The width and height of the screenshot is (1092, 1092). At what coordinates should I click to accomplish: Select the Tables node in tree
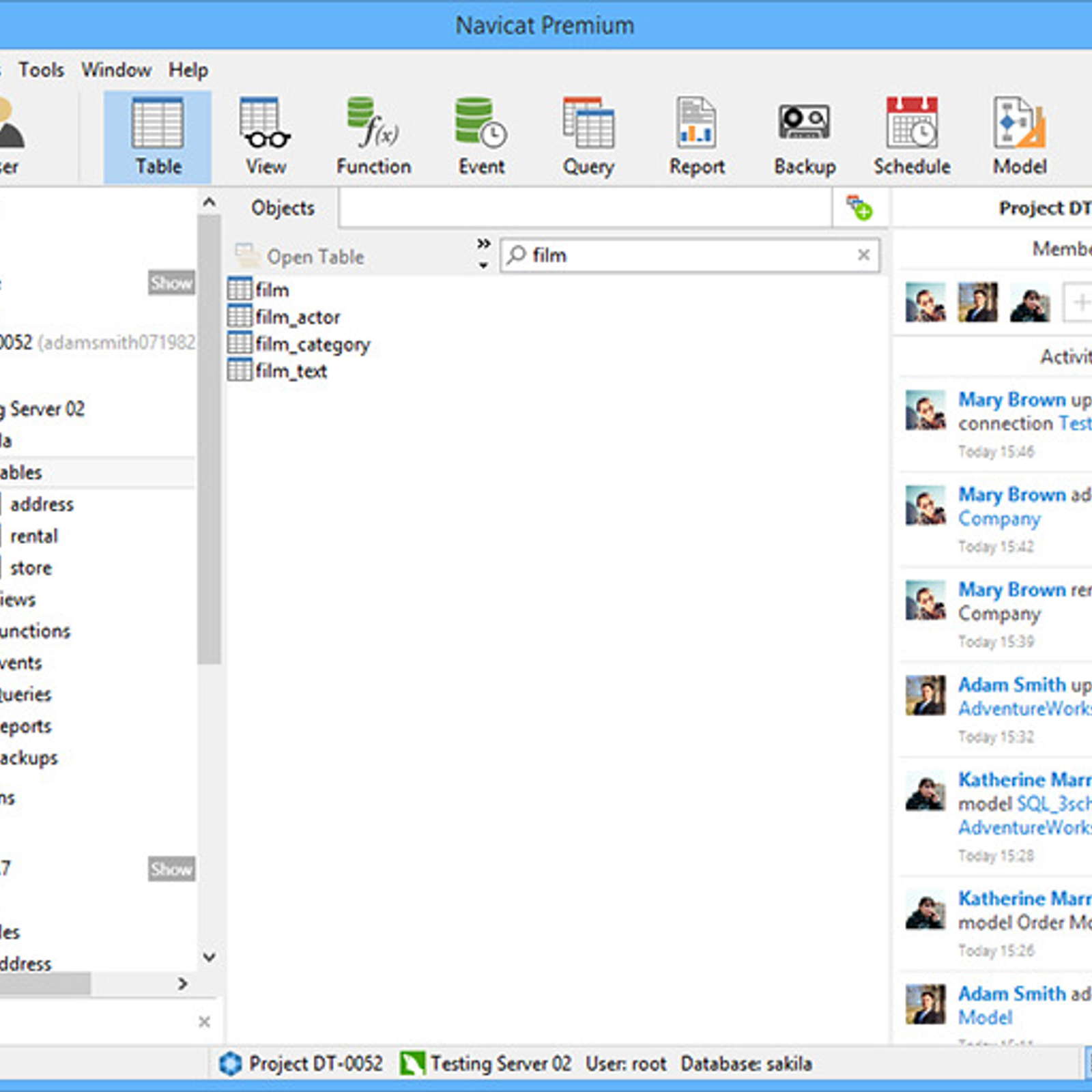click(20, 472)
